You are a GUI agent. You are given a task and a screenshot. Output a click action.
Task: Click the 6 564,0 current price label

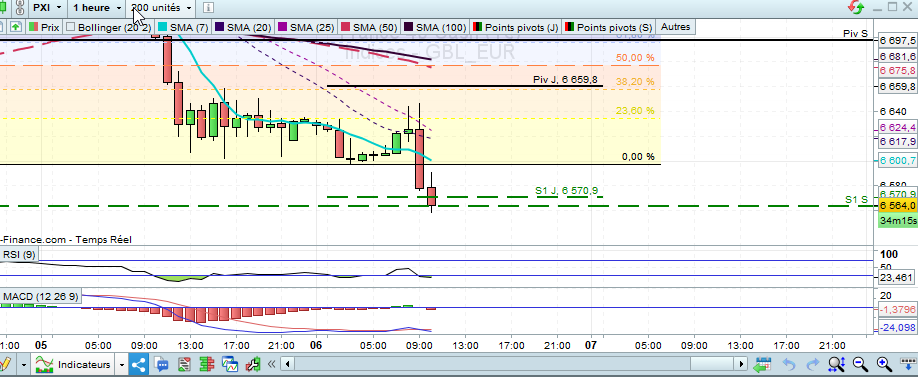click(x=897, y=205)
